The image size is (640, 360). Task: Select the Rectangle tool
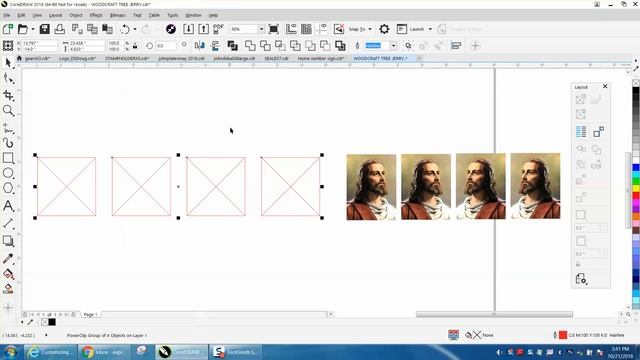click(8, 158)
